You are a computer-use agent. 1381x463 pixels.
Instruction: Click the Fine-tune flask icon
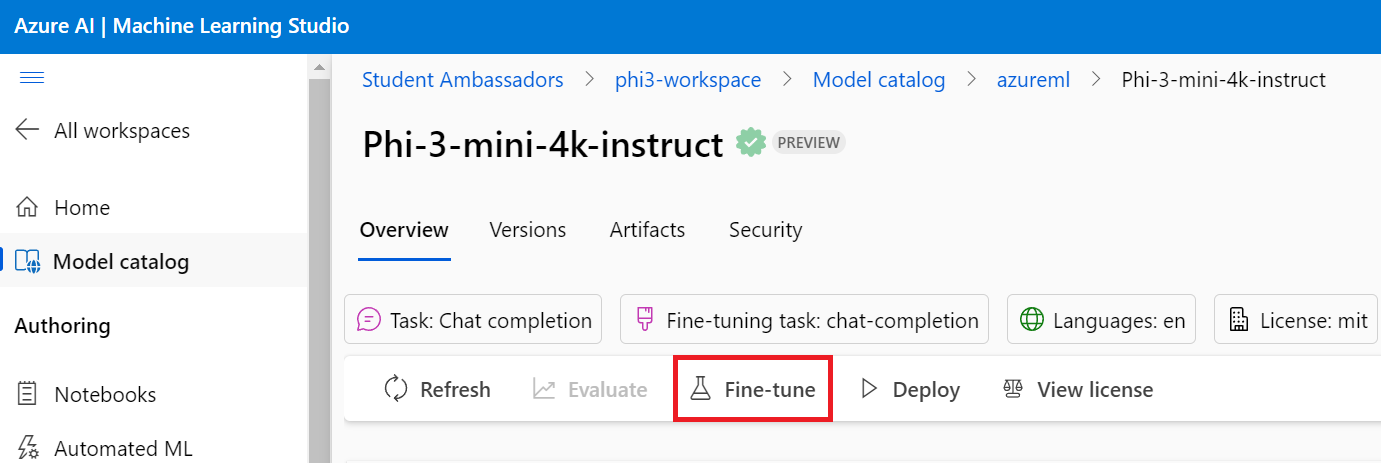(700, 389)
